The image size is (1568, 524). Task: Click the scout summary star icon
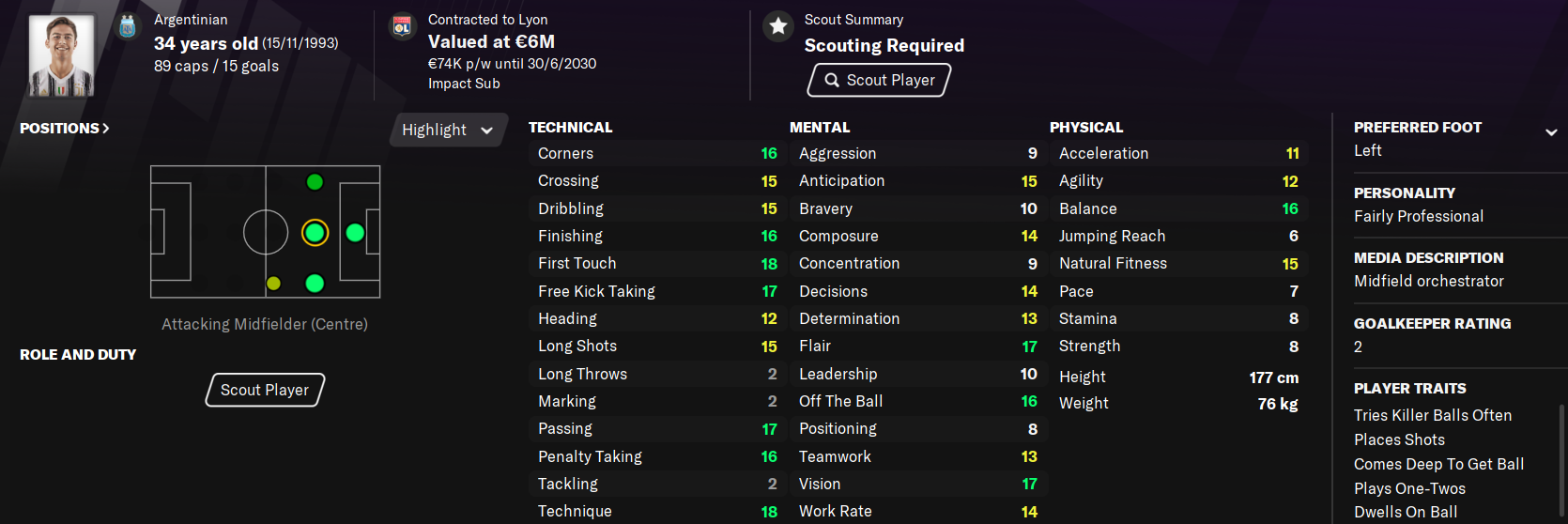click(x=778, y=27)
